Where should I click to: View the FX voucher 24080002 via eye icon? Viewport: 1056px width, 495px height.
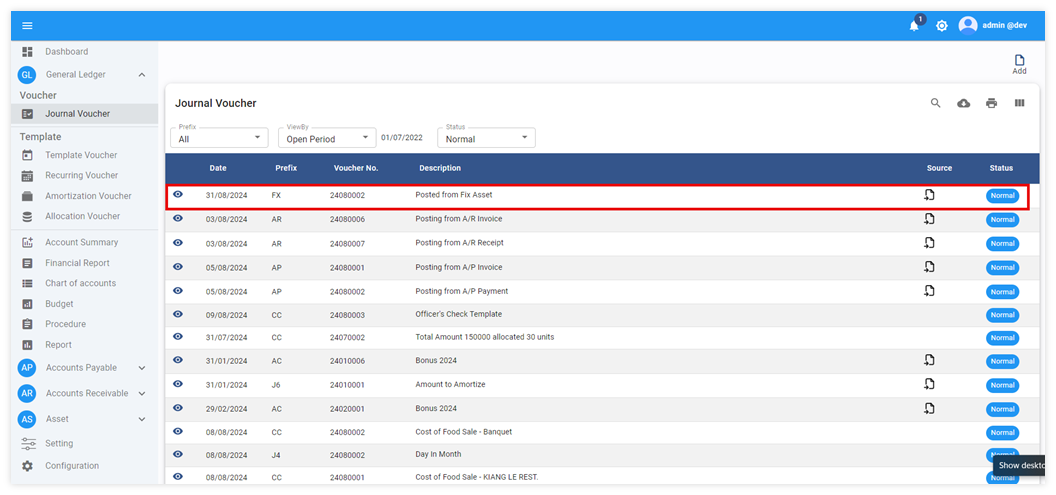point(178,195)
